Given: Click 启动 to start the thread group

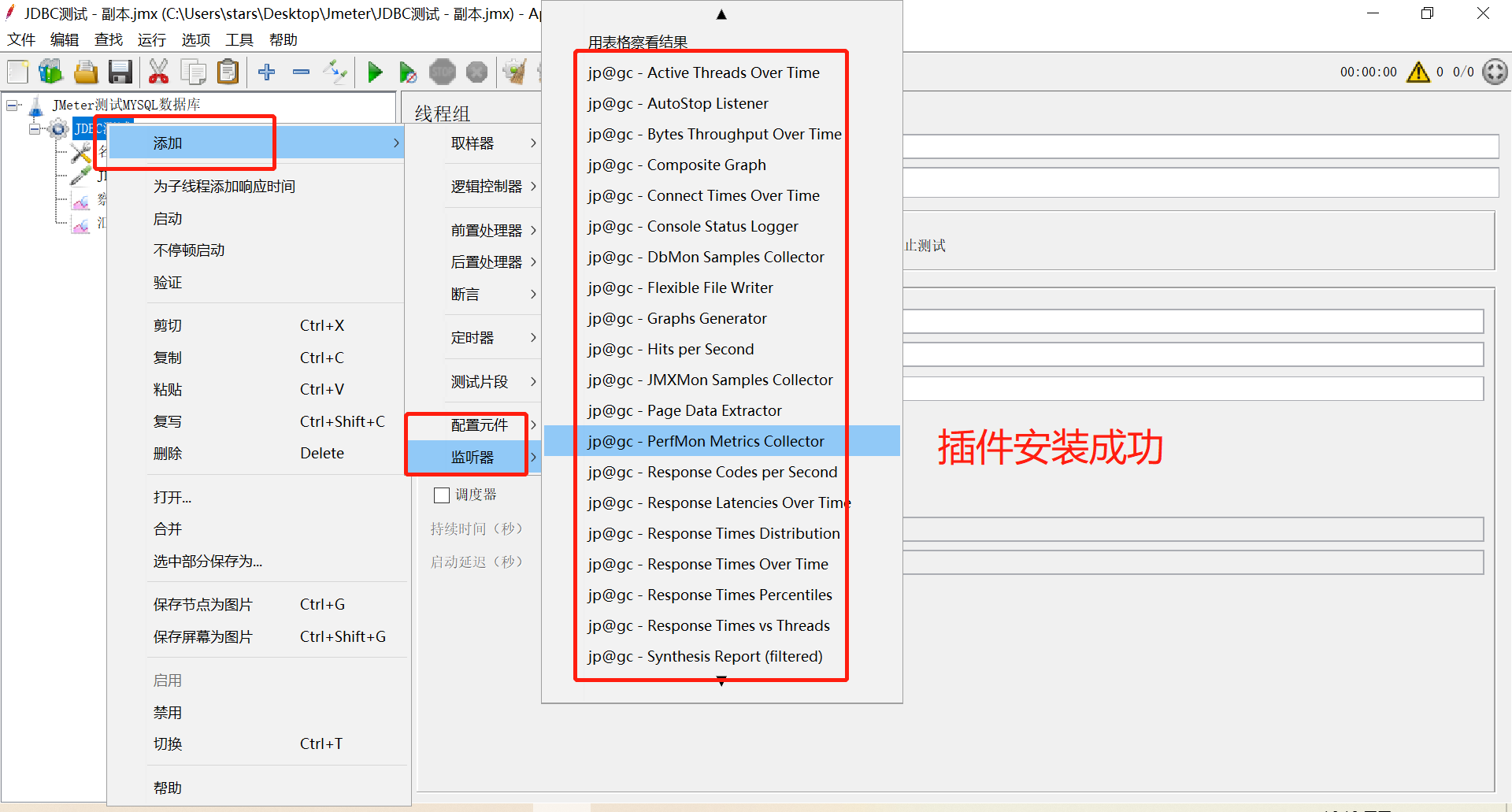Looking at the screenshot, I should pos(168,218).
